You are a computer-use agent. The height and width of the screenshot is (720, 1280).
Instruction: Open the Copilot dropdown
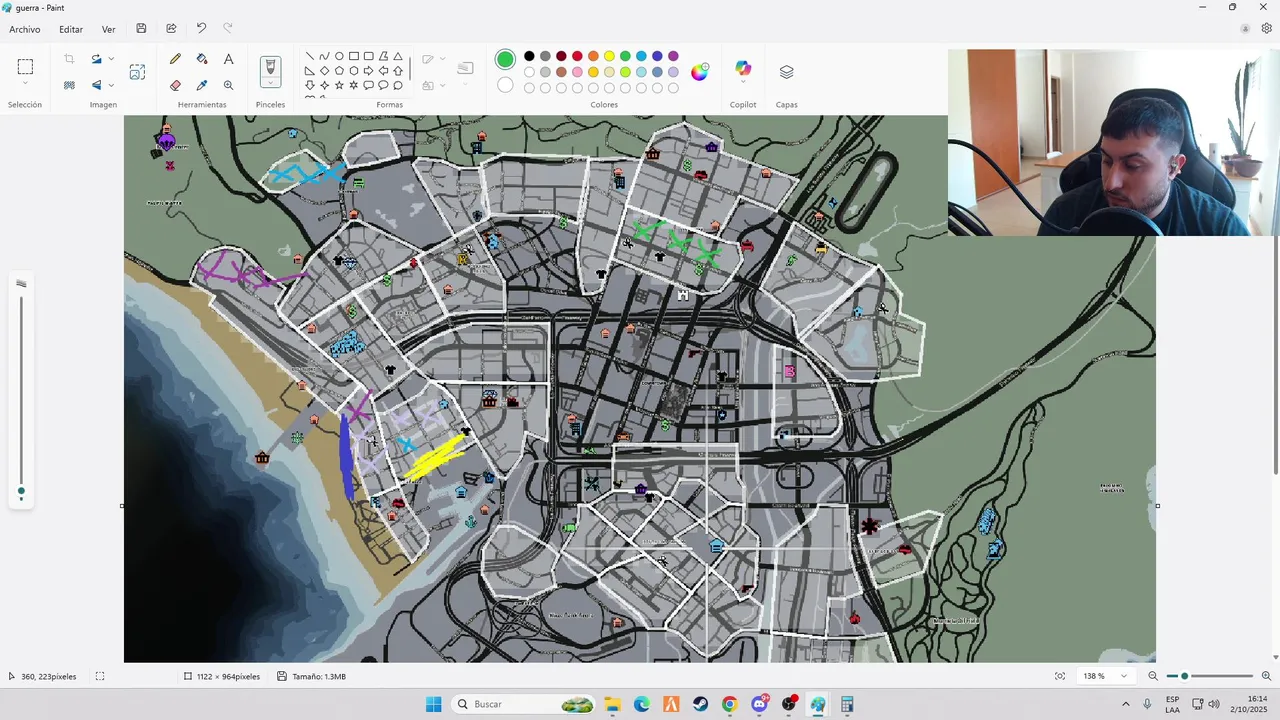[743, 83]
